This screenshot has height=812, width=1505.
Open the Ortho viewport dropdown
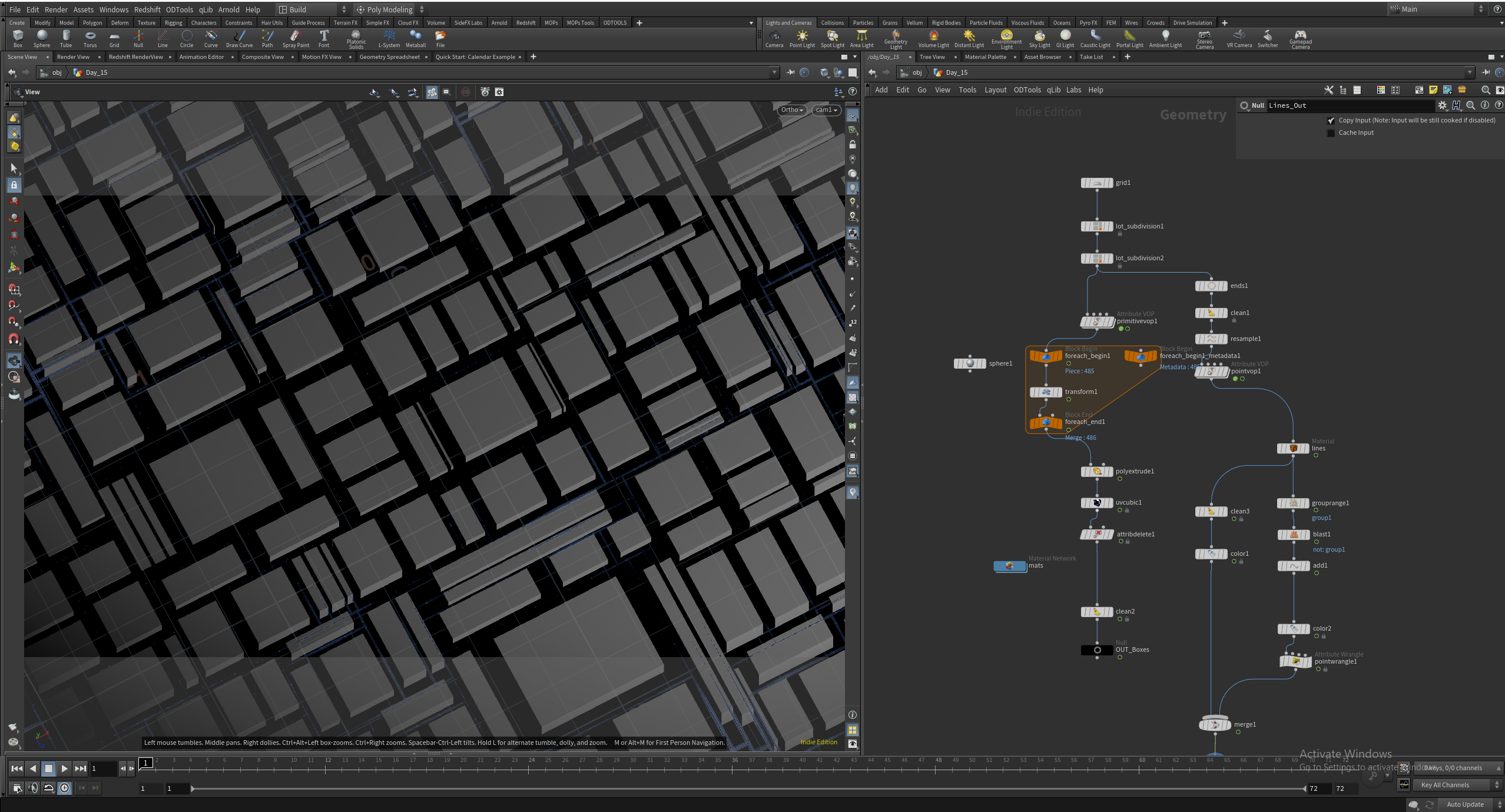(x=792, y=110)
